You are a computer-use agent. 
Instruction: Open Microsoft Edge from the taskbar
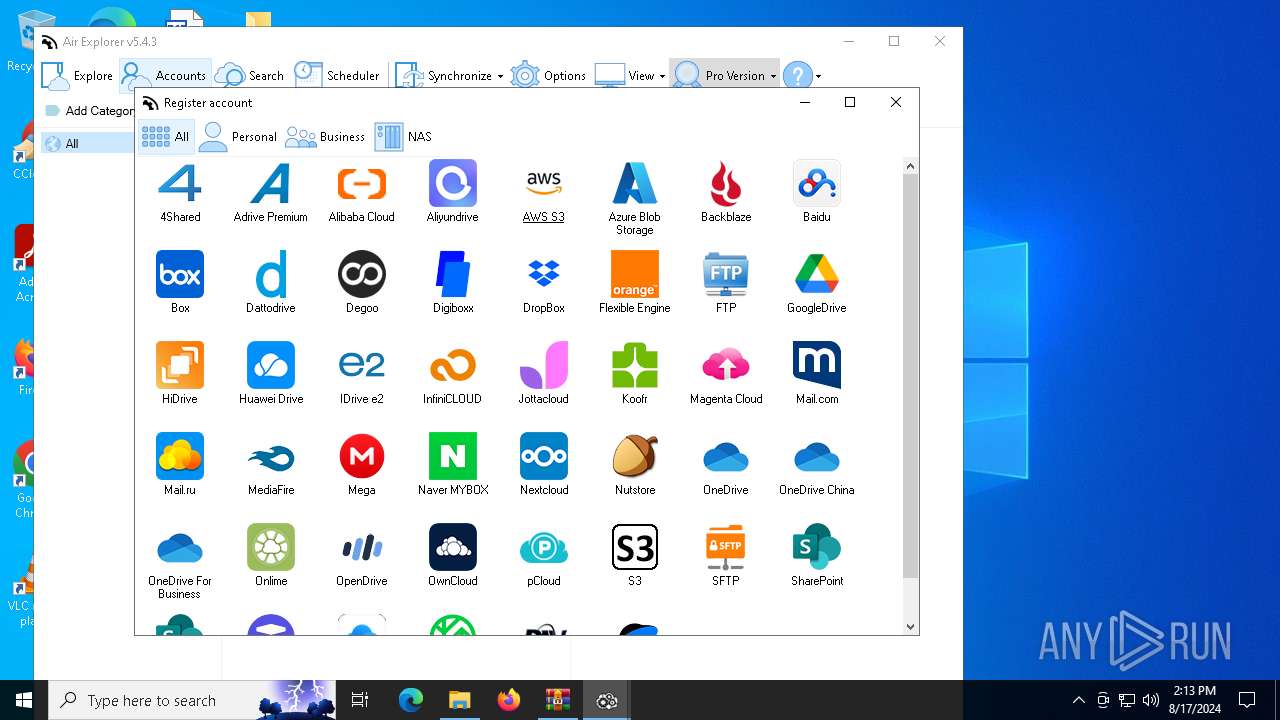tap(411, 700)
